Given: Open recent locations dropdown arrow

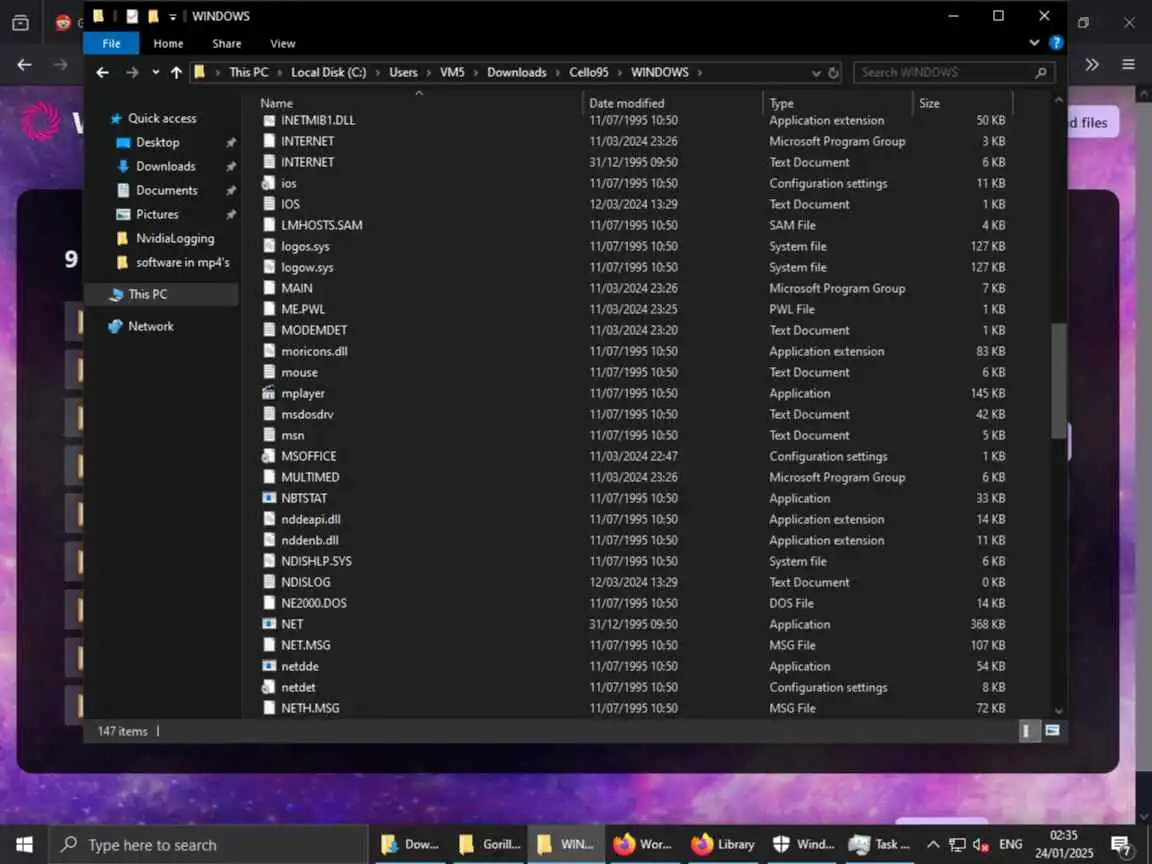Looking at the screenshot, I should pos(155,72).
